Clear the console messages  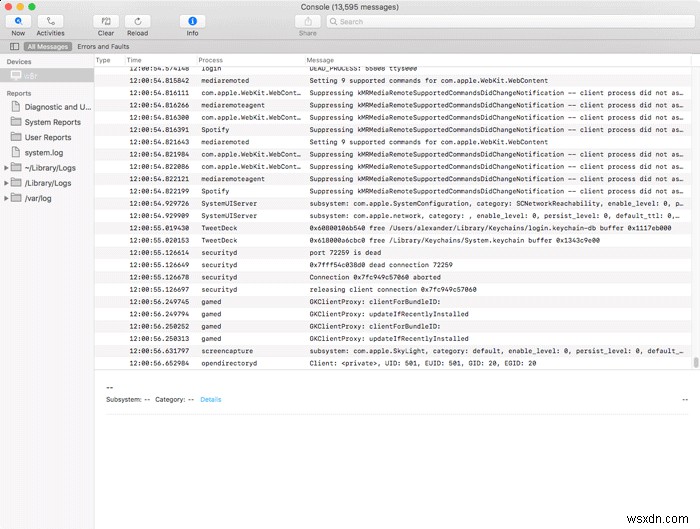pyautogui.click(x=105, y=21)
